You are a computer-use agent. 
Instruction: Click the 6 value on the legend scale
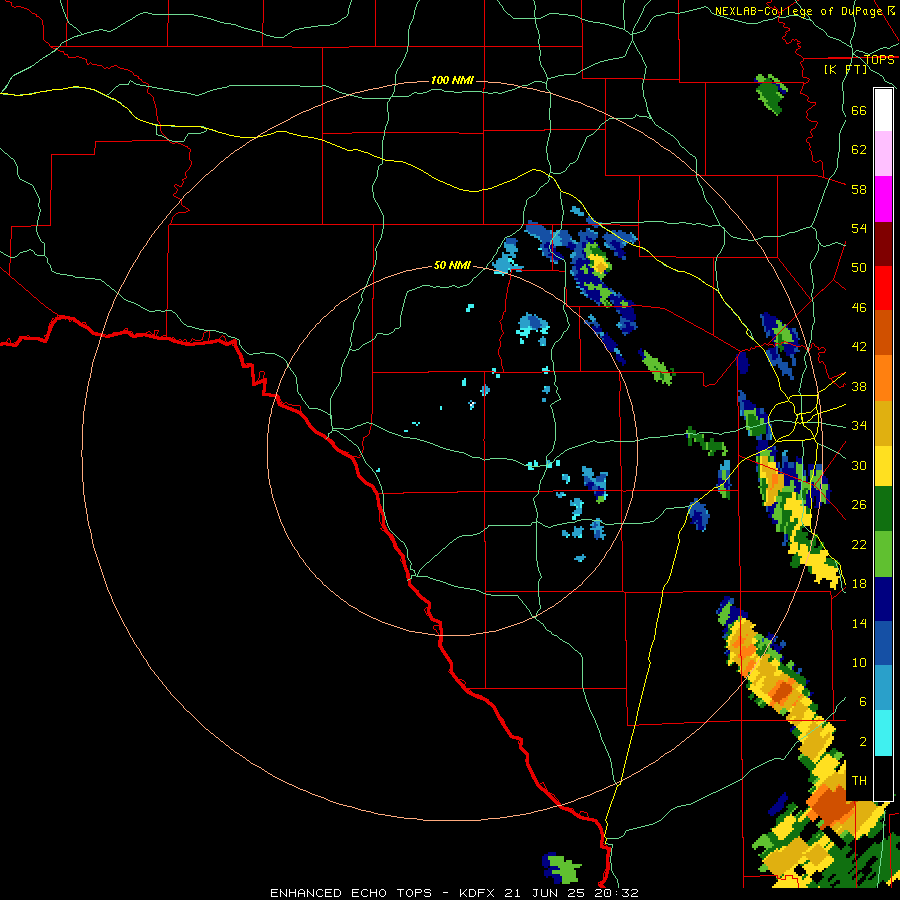point(863,702)
